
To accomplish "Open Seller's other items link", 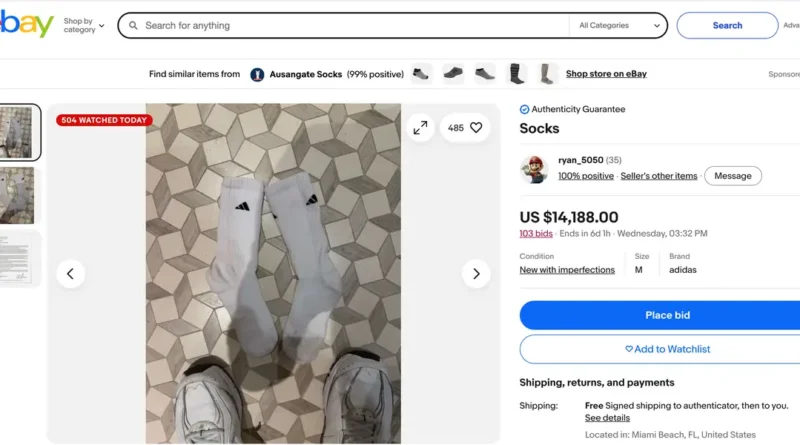I will (659, 176).
